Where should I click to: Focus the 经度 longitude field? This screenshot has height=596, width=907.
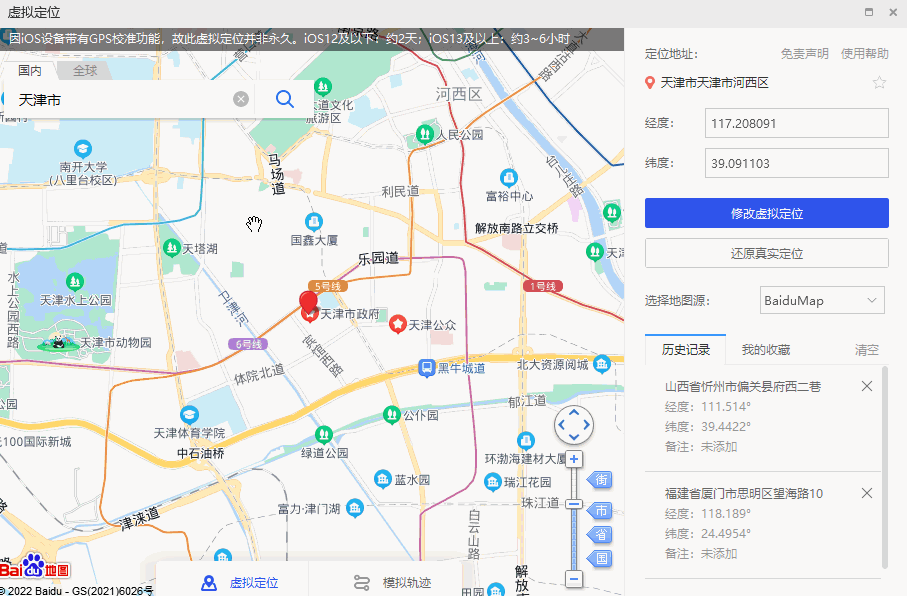click(x=797, y=123)
